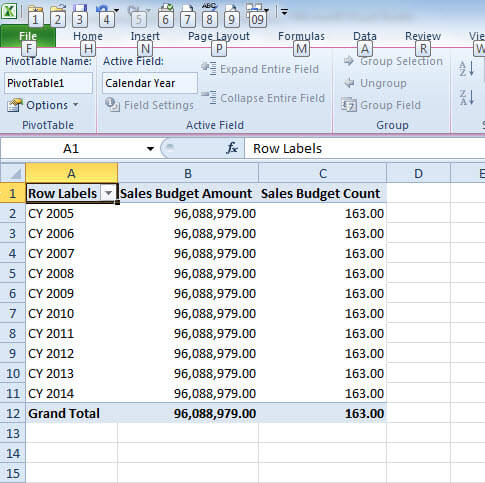Click Collapse Entire Field button
Image resolution: width=485 pixels, height=483 pixels.
point(263,98)
